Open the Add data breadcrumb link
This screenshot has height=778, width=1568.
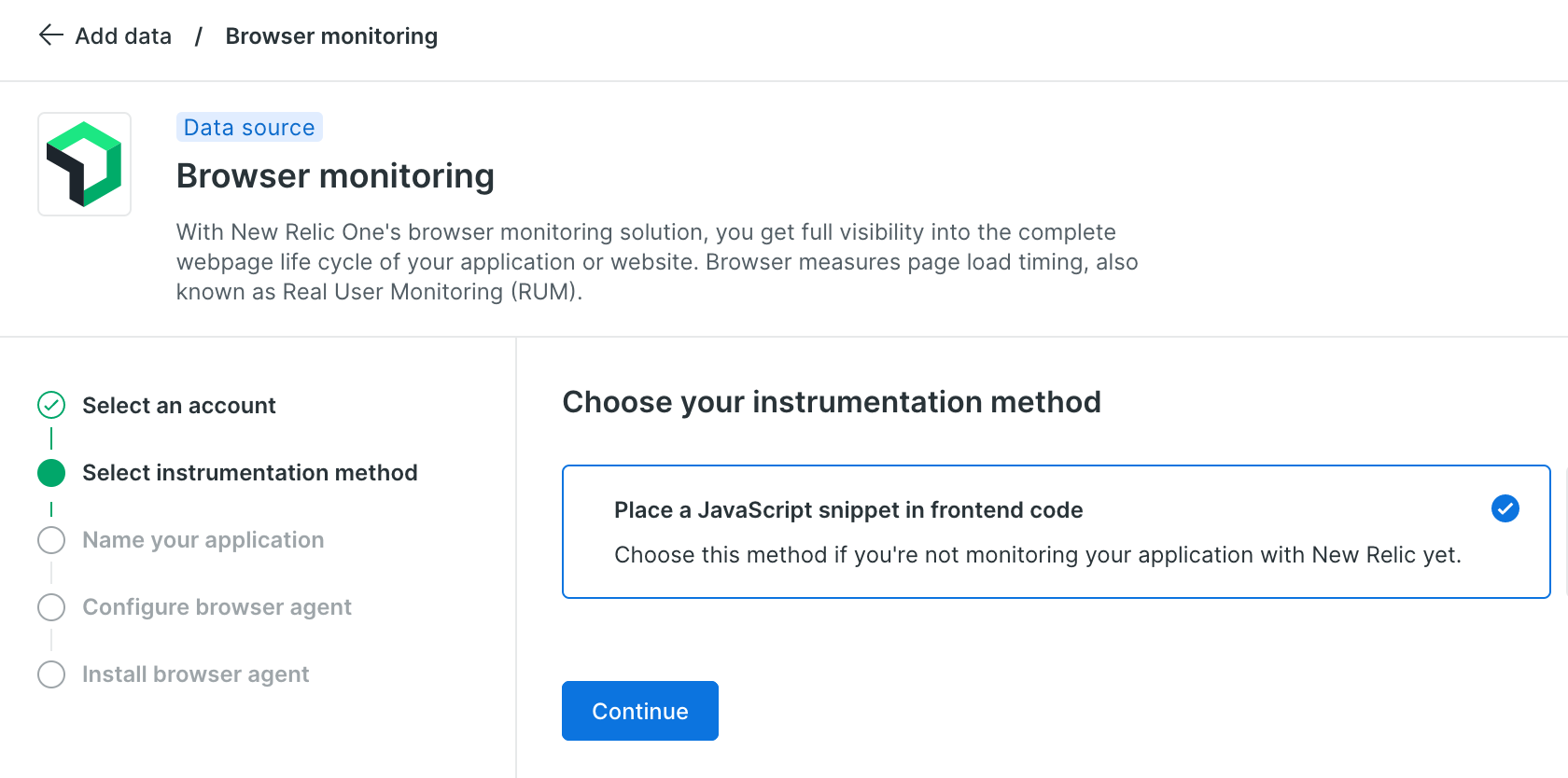122,35
